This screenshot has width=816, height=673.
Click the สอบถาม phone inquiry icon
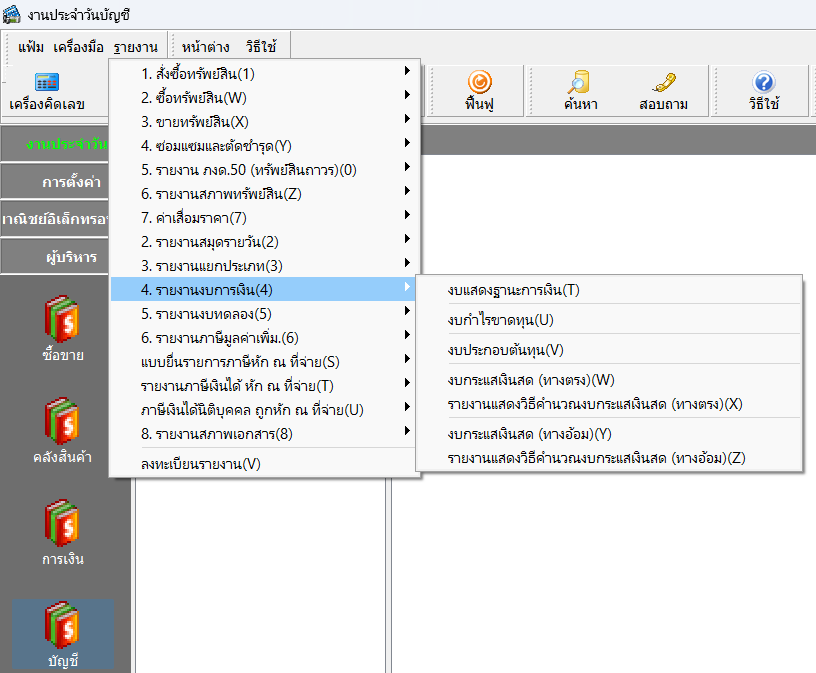pos(664,91)
